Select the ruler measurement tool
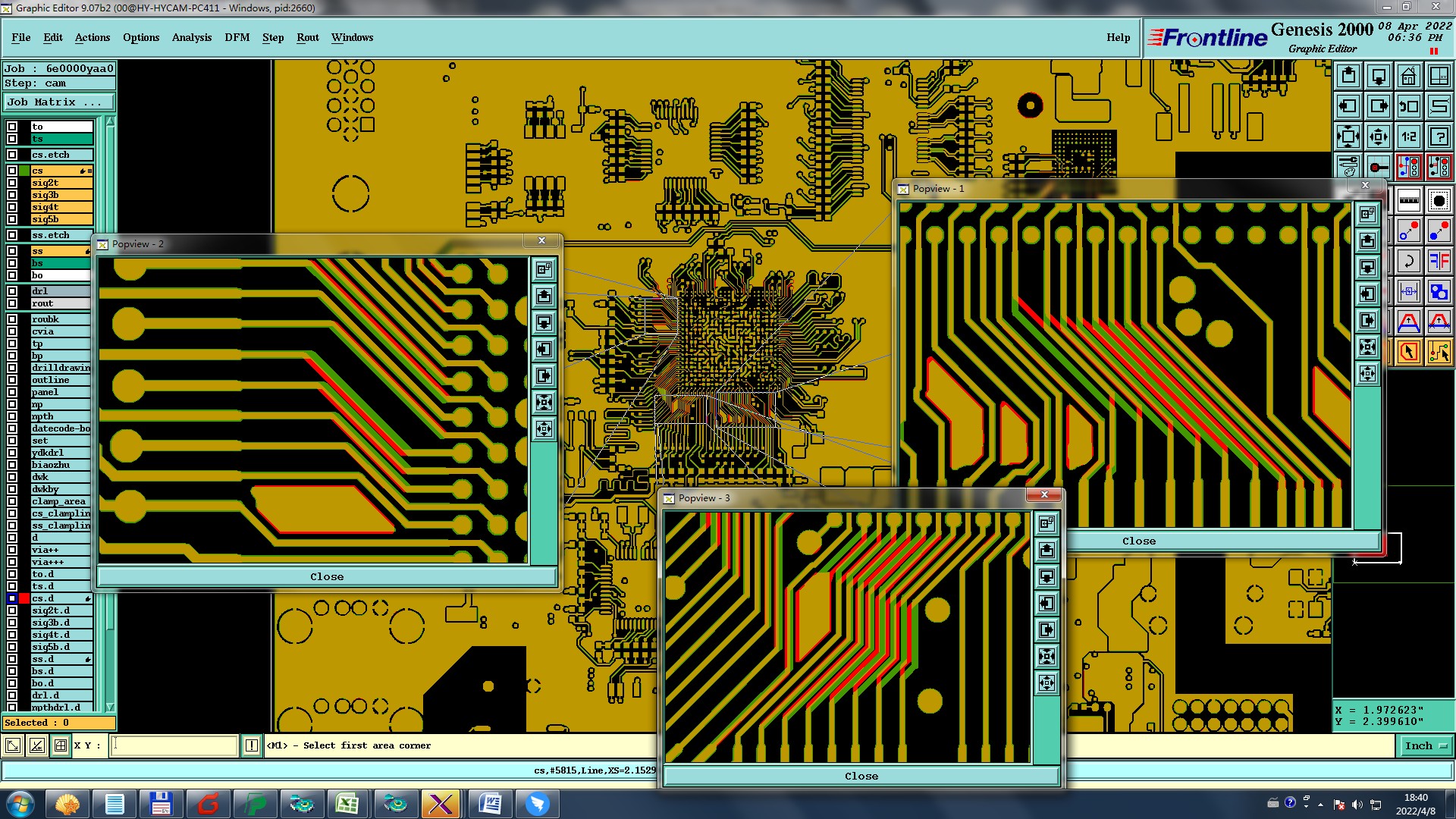Image resolution: width=1456 pixels, height=819 pixels. (x=1408, y=201)
